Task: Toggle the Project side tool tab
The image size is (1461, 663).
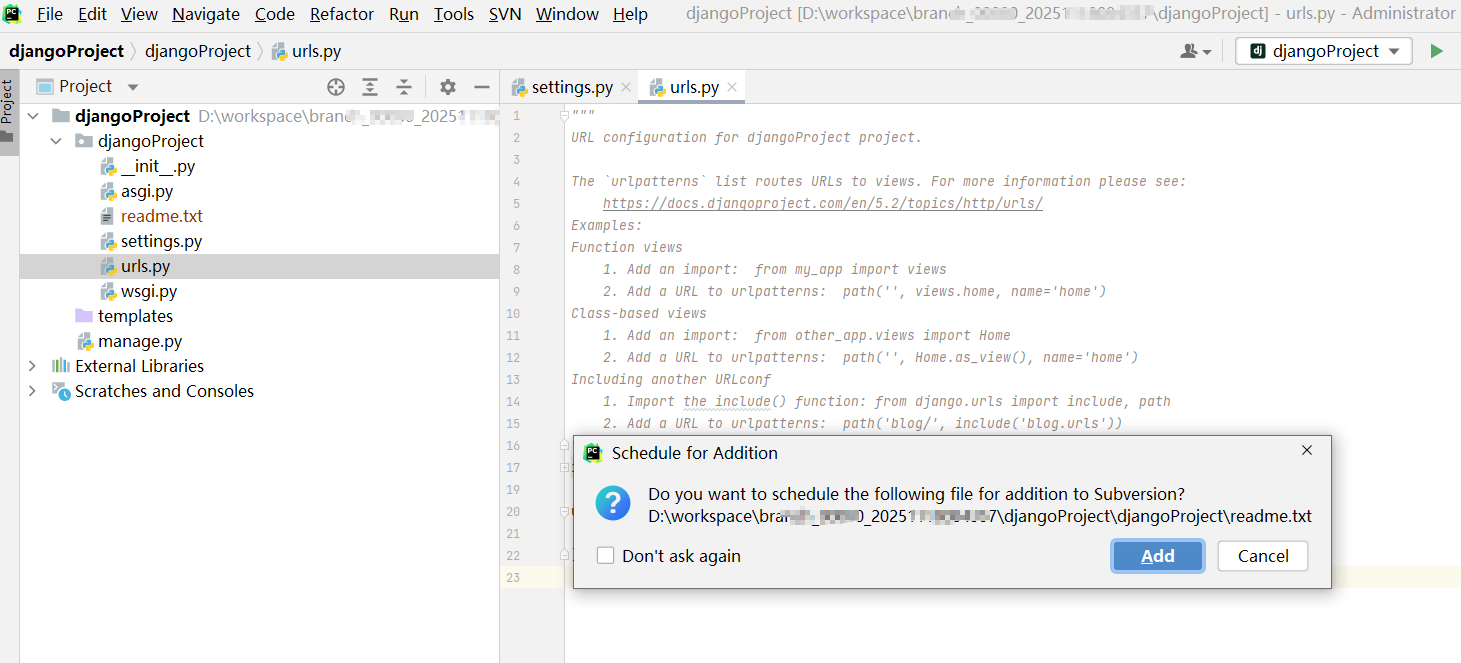Action: coord(8,112)
